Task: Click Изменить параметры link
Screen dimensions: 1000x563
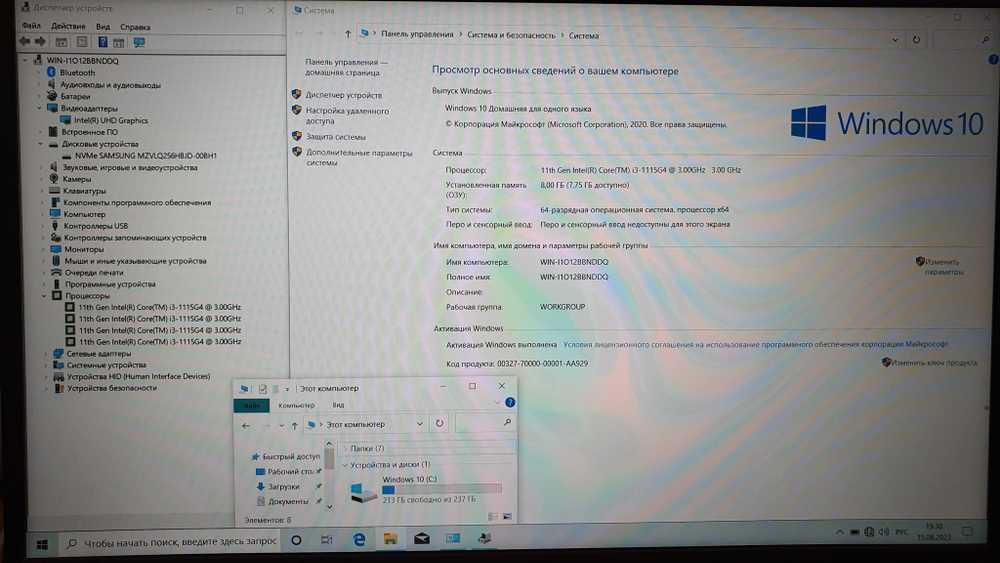Action: 944,267
